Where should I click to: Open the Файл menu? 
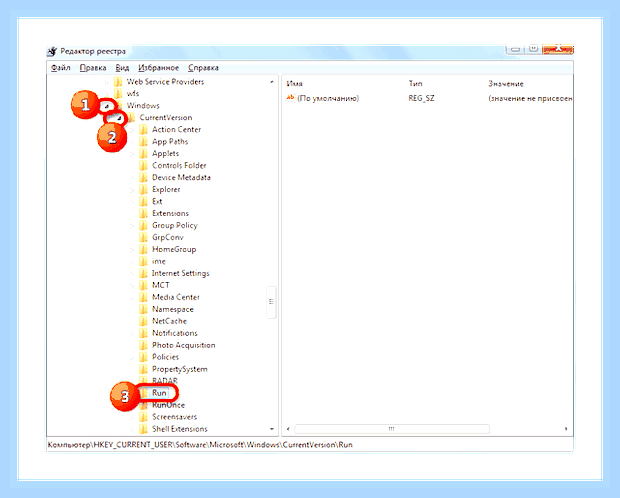click(60, 68)
